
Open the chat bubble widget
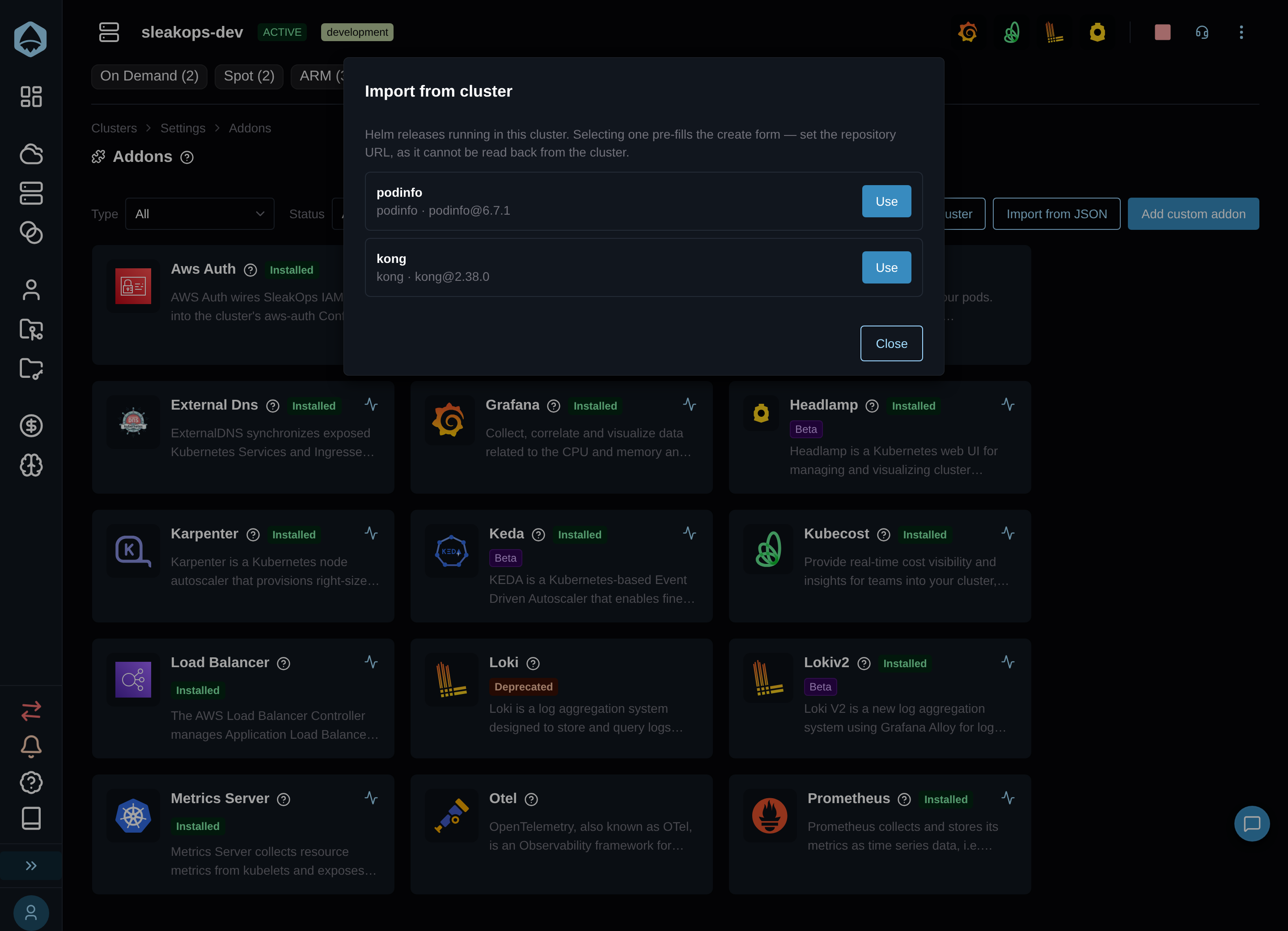[1252, 824]
